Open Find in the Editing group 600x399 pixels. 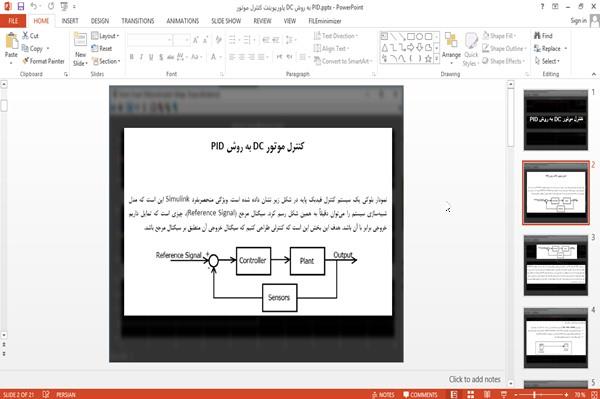tap(543, 36)
